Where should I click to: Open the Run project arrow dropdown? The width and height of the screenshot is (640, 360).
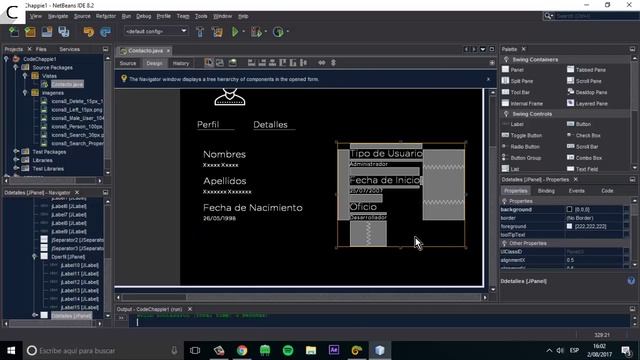point(244,31)
